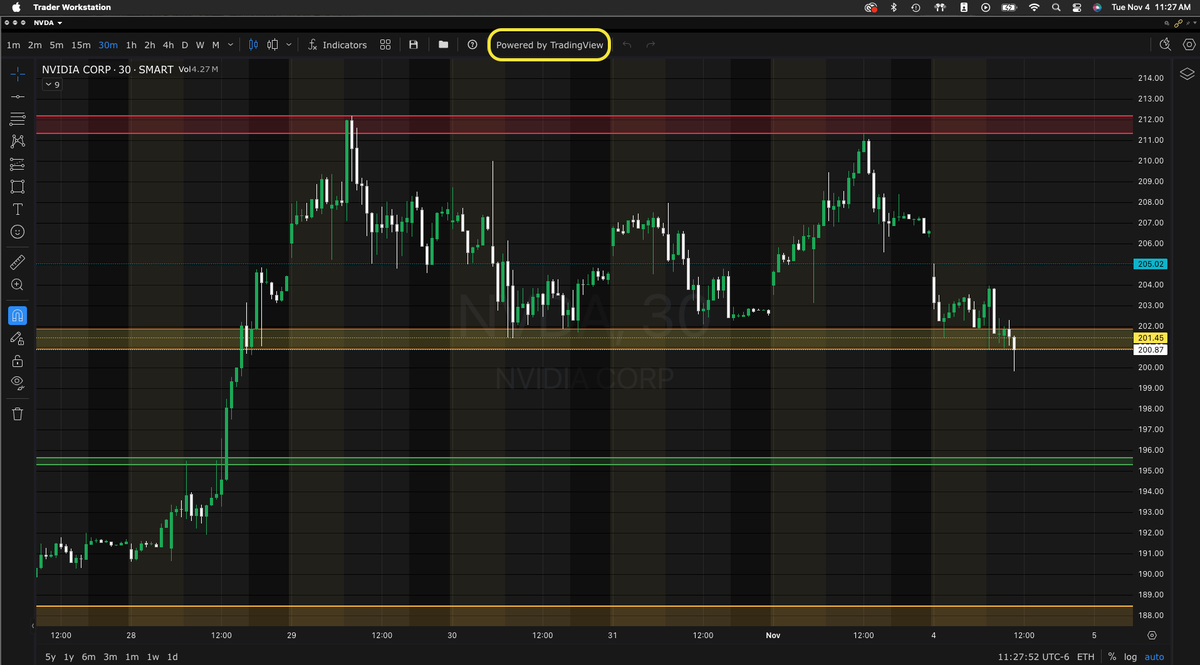The height and width of the screenshot is (665, 1200).
Task: Select the crosshair cursor tool
Action: click(x=17, y=74)
